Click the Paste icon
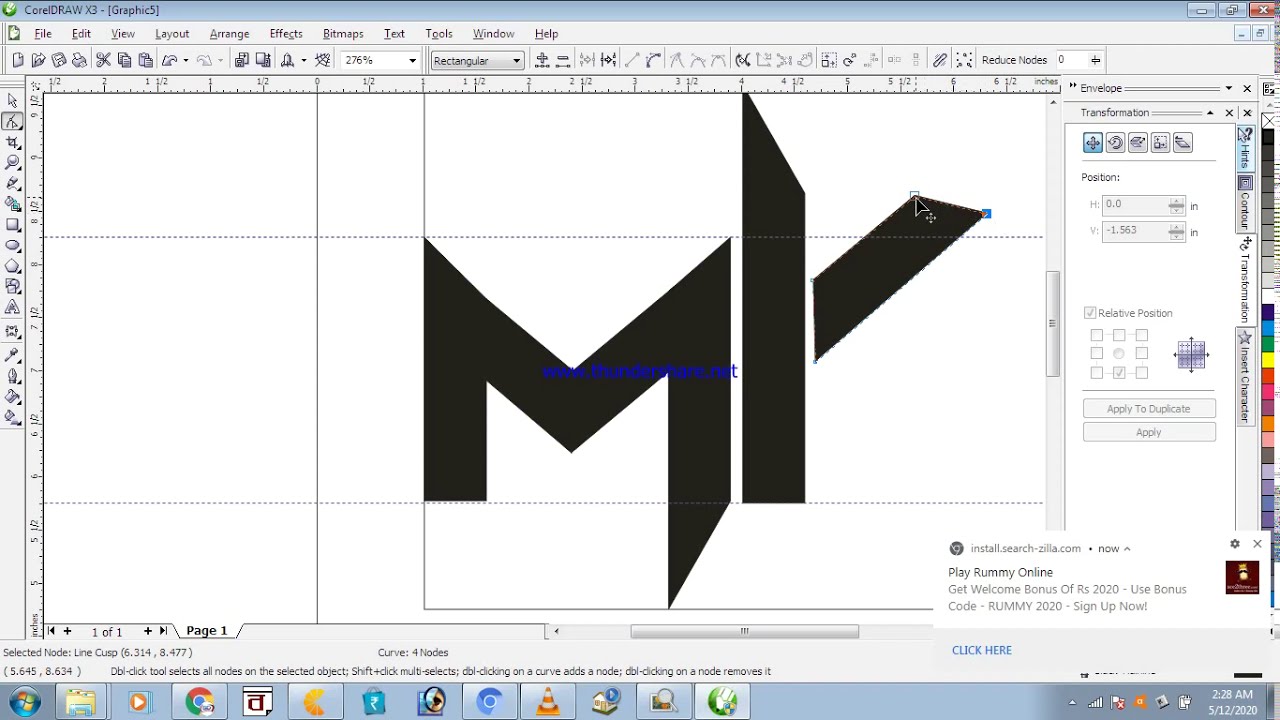The image size is (1280, 720). 145,60
